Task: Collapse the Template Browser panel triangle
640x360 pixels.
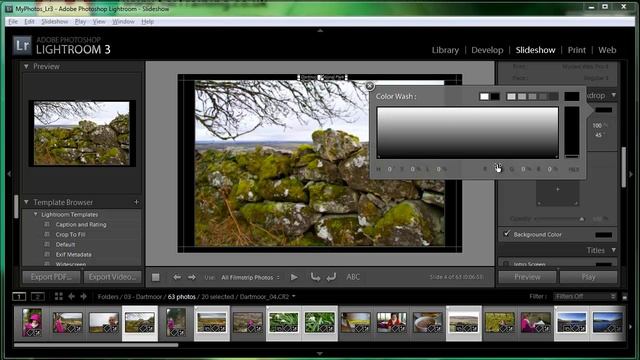Action: pyautogui.click(x=26, y=202)
